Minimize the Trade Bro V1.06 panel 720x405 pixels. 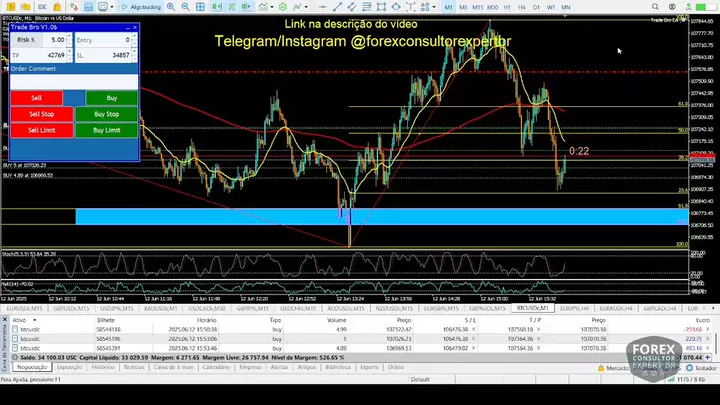(x=128, y=28)
